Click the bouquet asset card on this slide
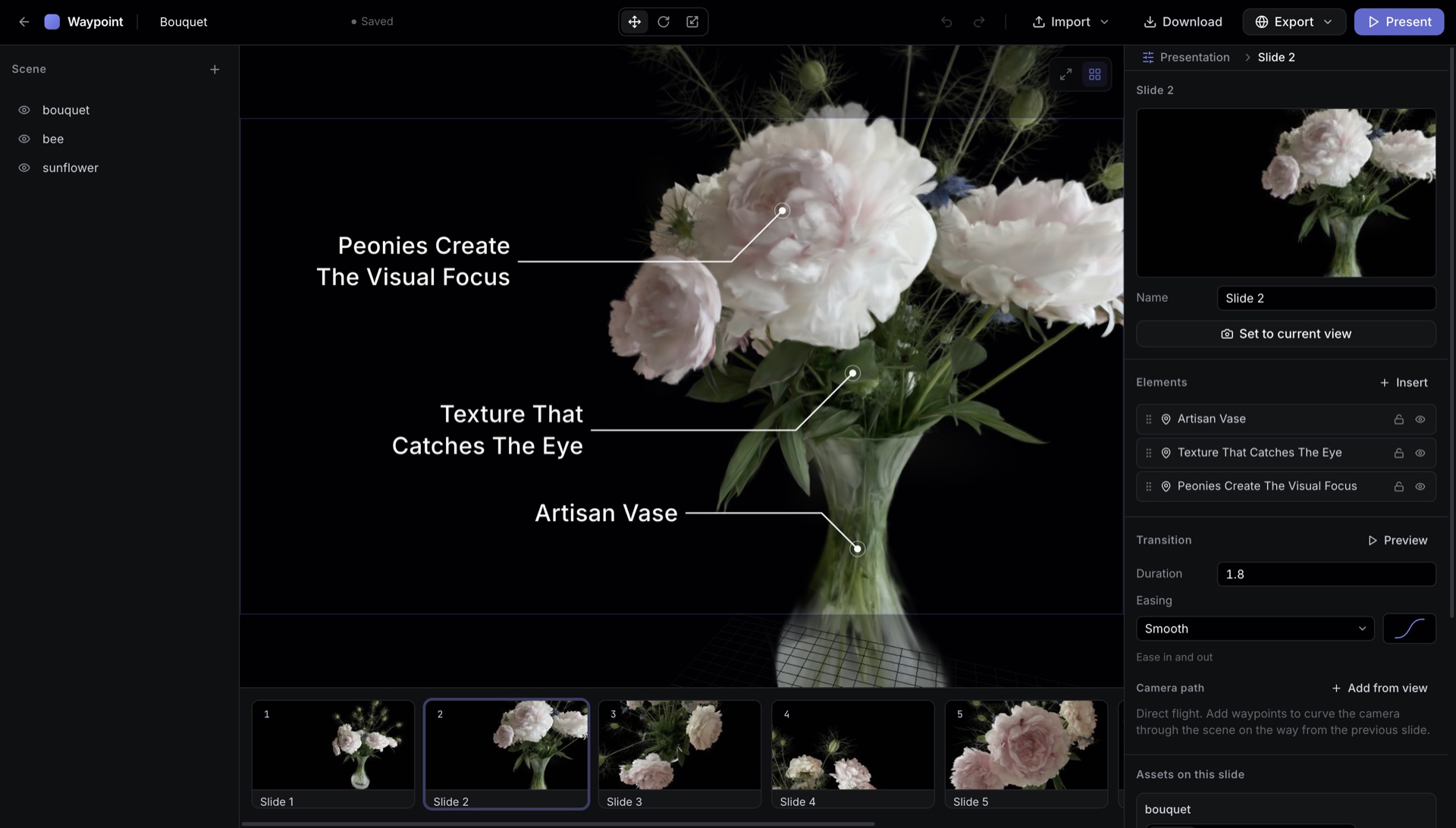This screenshot has height=828, width=1456. point(1285,810)
